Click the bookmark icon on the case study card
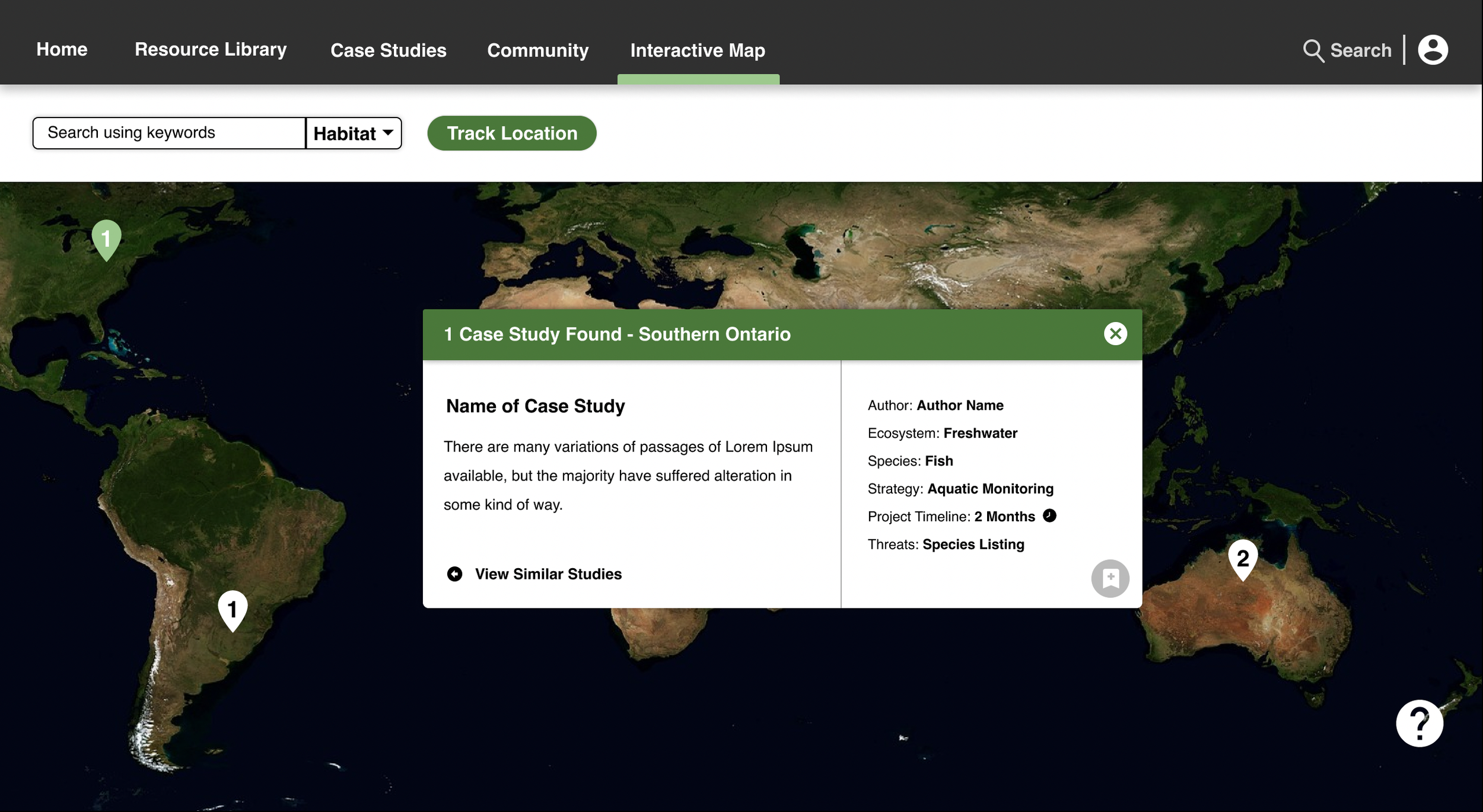 click(x=1109, y=577)
